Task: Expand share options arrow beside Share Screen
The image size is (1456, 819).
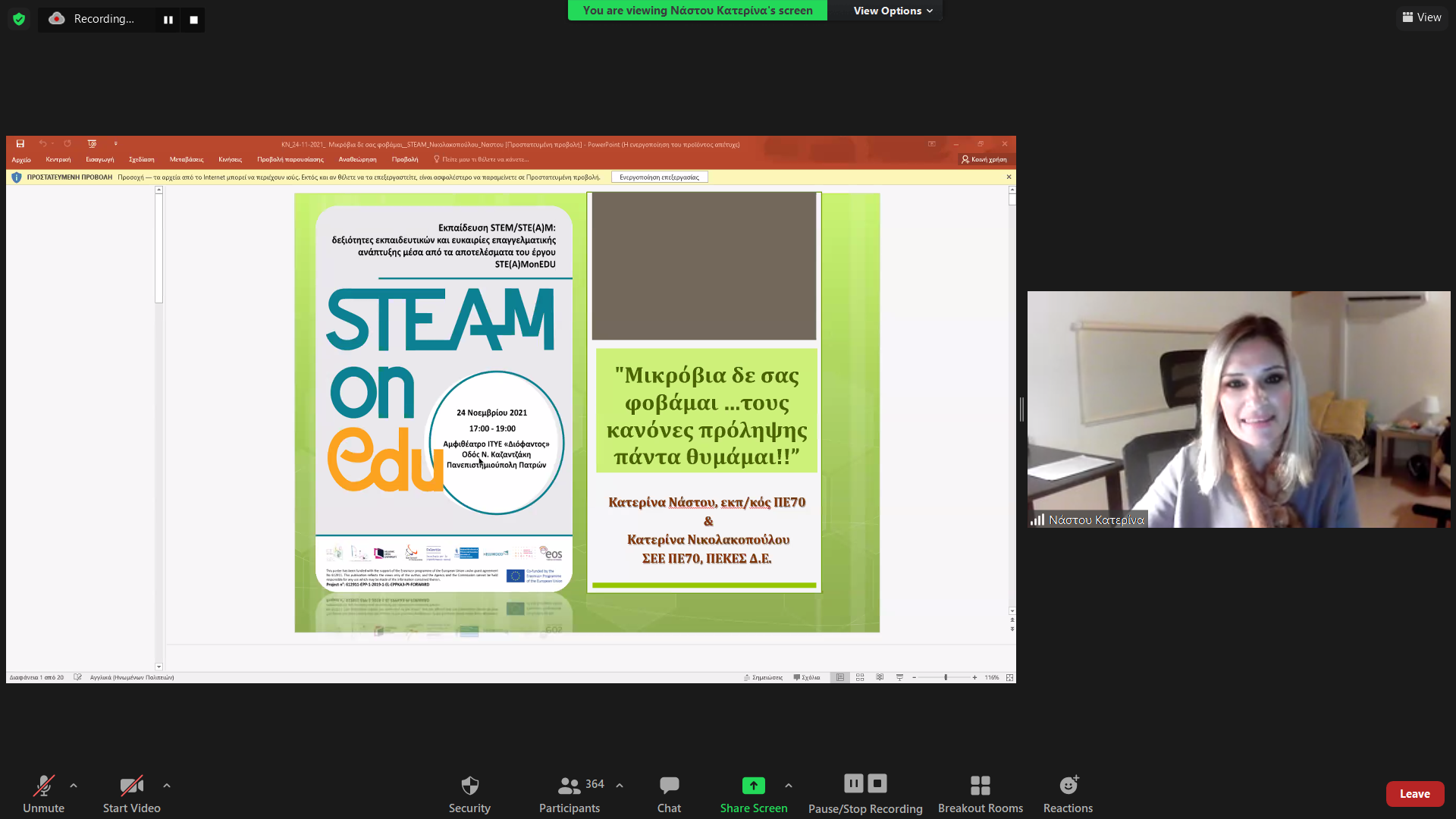Action: [789, 786]
